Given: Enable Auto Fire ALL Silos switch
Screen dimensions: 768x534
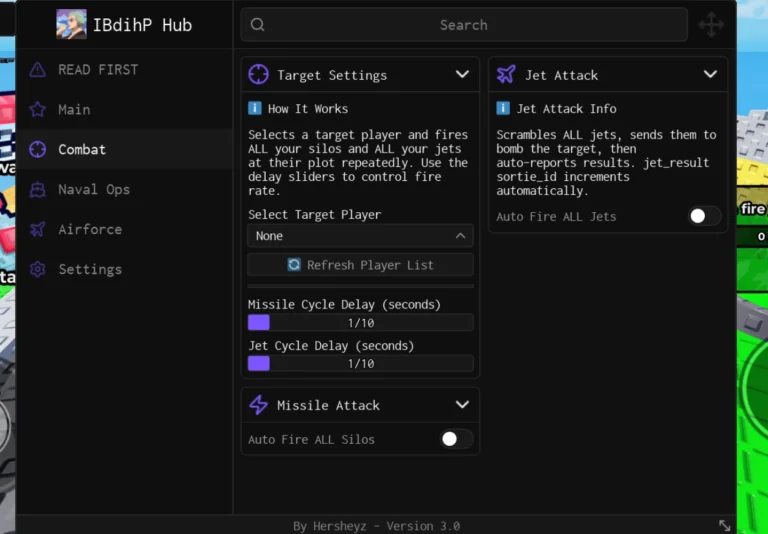Looking at the screenshot, I should point(456,438).
